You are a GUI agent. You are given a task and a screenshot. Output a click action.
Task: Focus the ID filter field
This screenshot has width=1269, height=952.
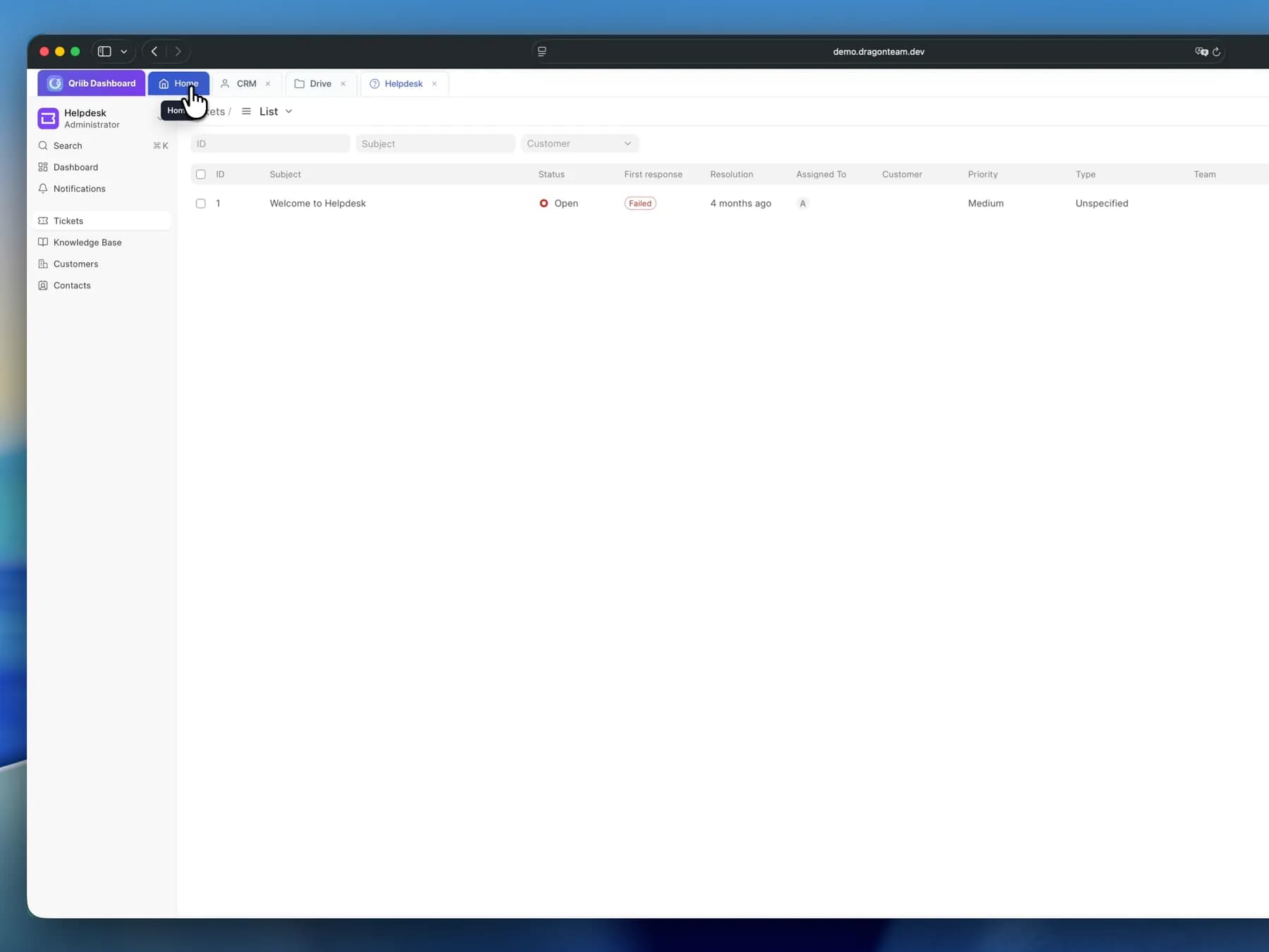[270, 144]
